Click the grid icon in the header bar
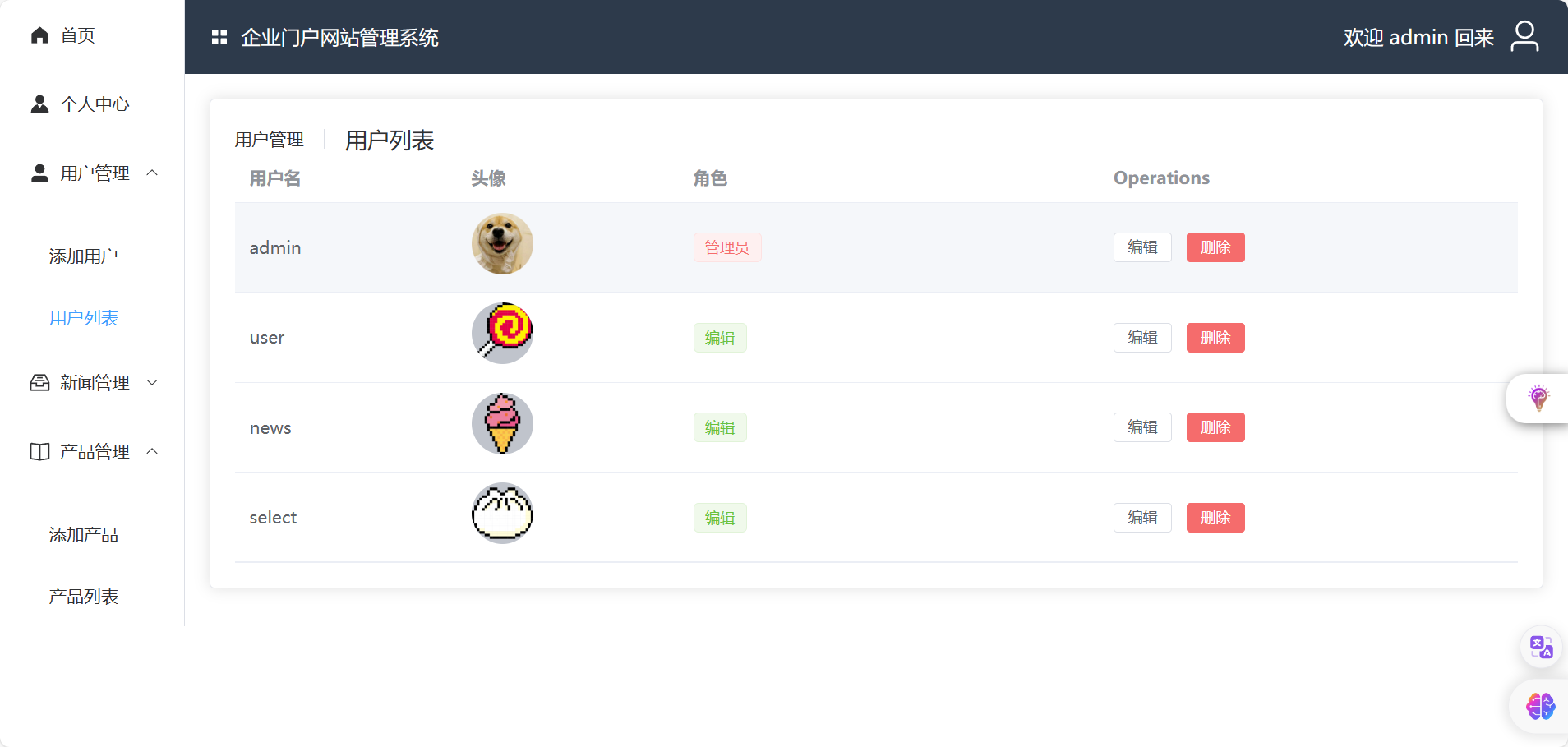The image size is (1568, 747). pyautogui.click(x=219, y=37)
